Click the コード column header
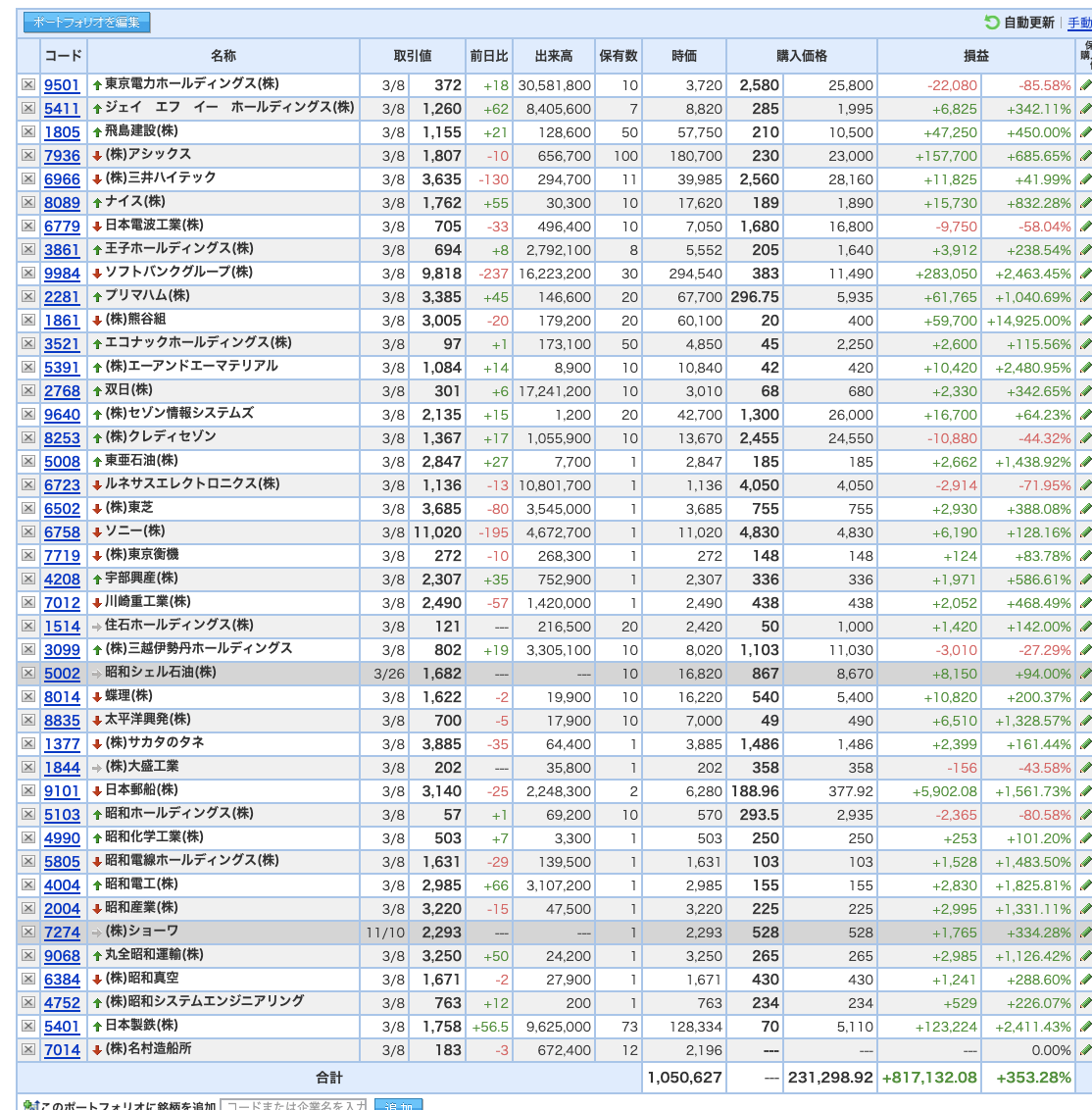 click(63, 56)
